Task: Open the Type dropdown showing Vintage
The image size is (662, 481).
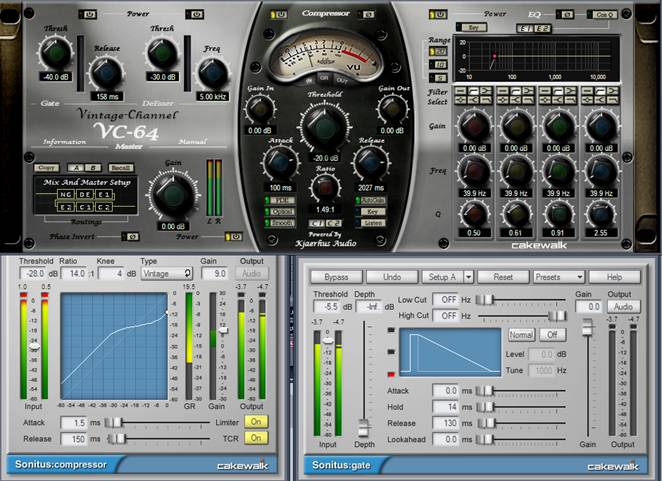Action: pyautogui.click(x=167, y=274)
